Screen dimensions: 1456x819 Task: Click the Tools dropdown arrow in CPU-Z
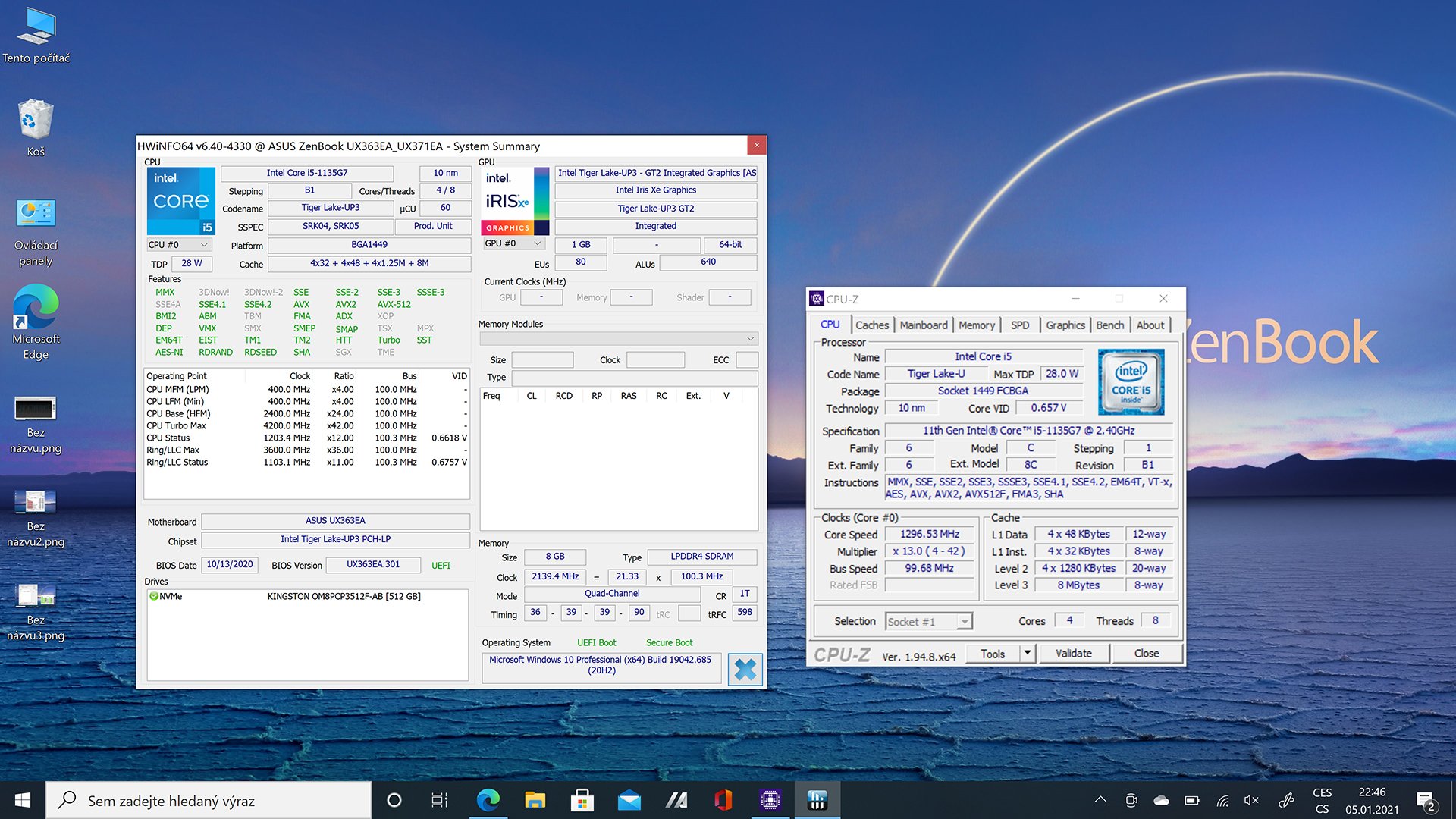[1027, 653]
